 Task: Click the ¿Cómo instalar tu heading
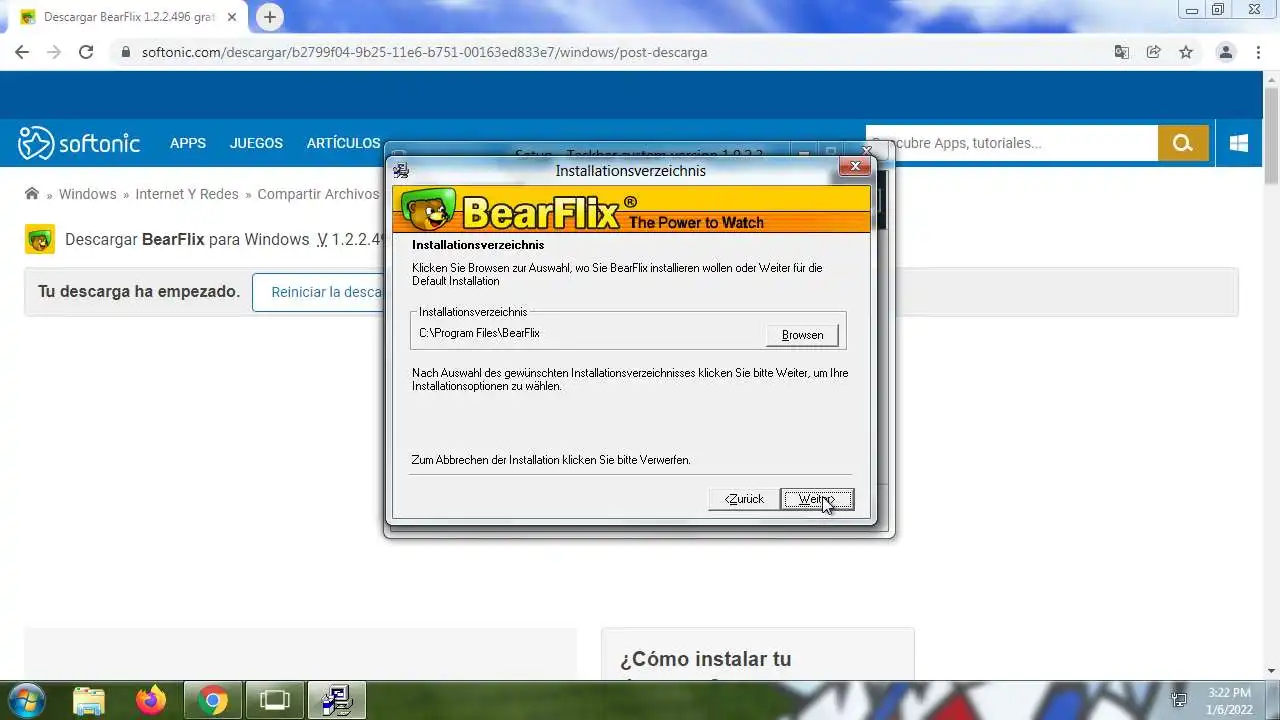tap(705, 659)
